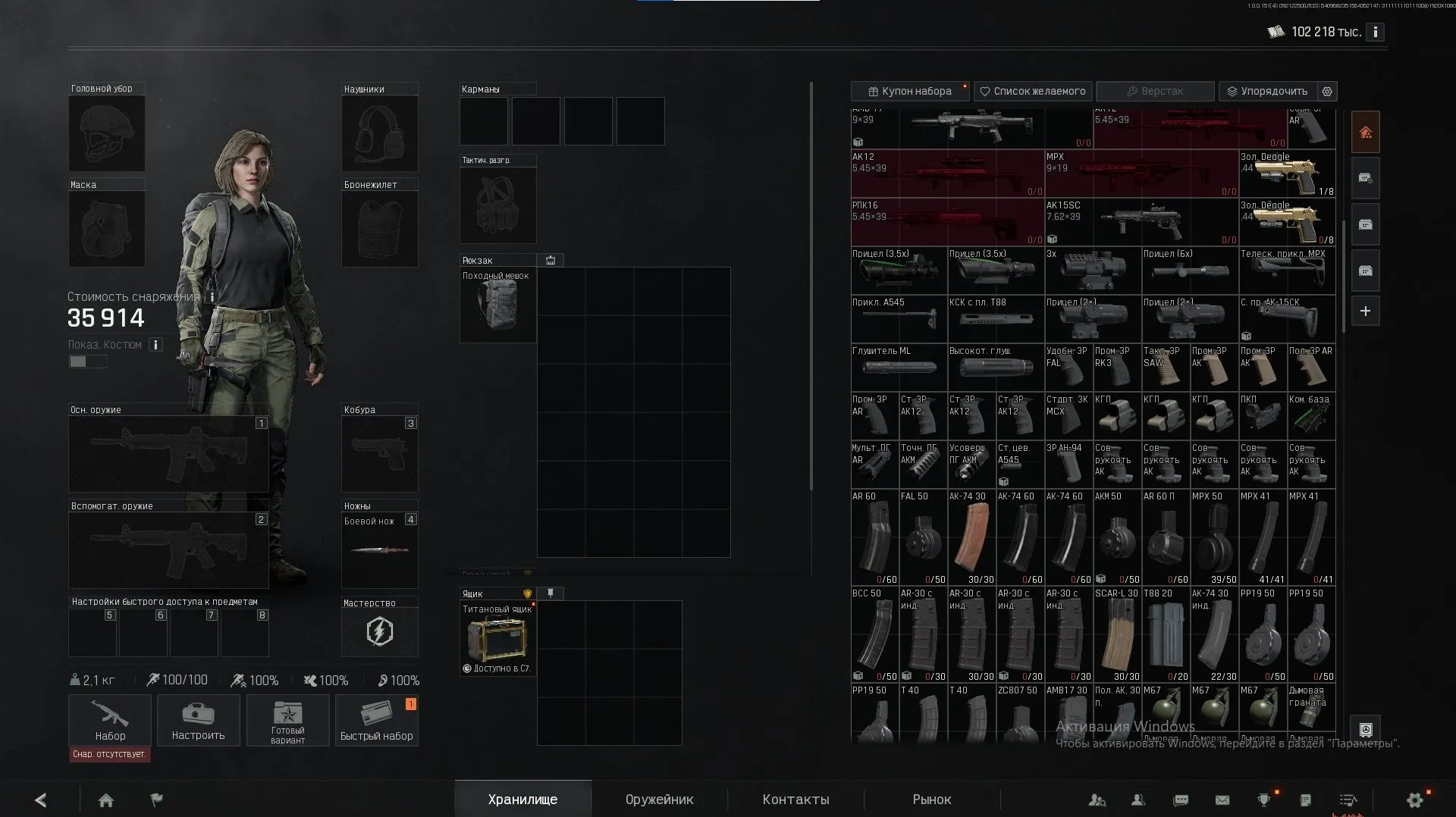
Task: Click the pin icon next to Ящик
Action: point(551,593)
